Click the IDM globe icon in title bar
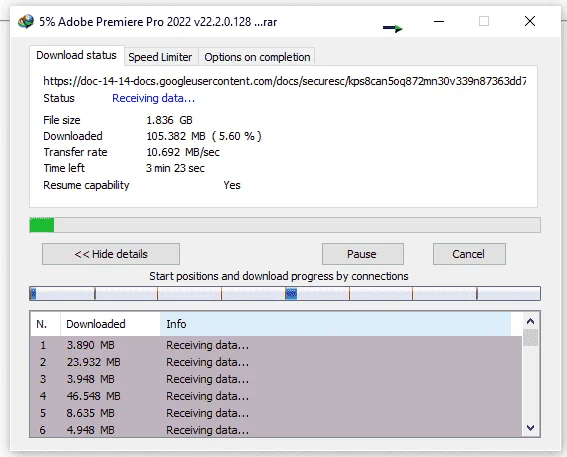Screen dimensions: 567x457 pyautogui.click(x=26, y=22)
